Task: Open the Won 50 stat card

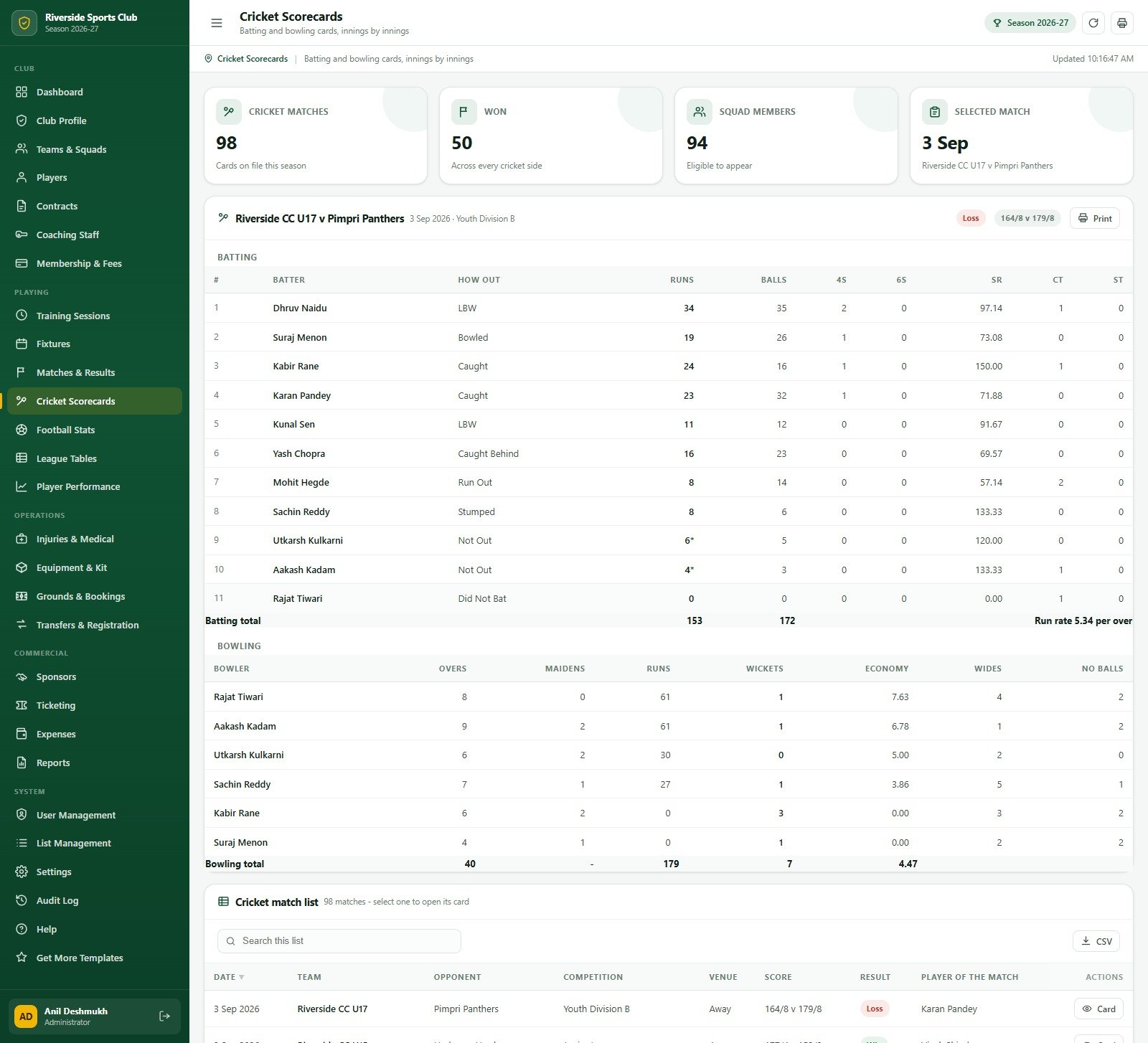Action: pos(551,136)
